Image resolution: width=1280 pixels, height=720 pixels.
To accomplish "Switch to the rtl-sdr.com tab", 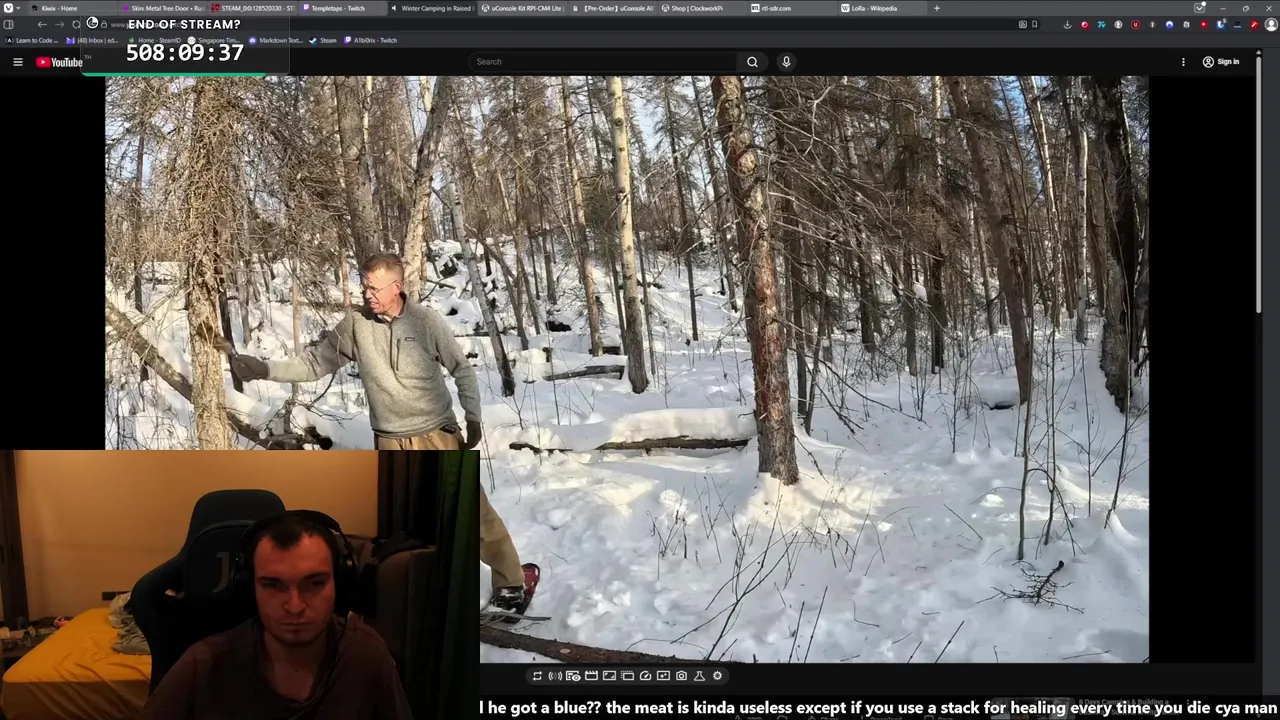I will click(x=791, y=8).
